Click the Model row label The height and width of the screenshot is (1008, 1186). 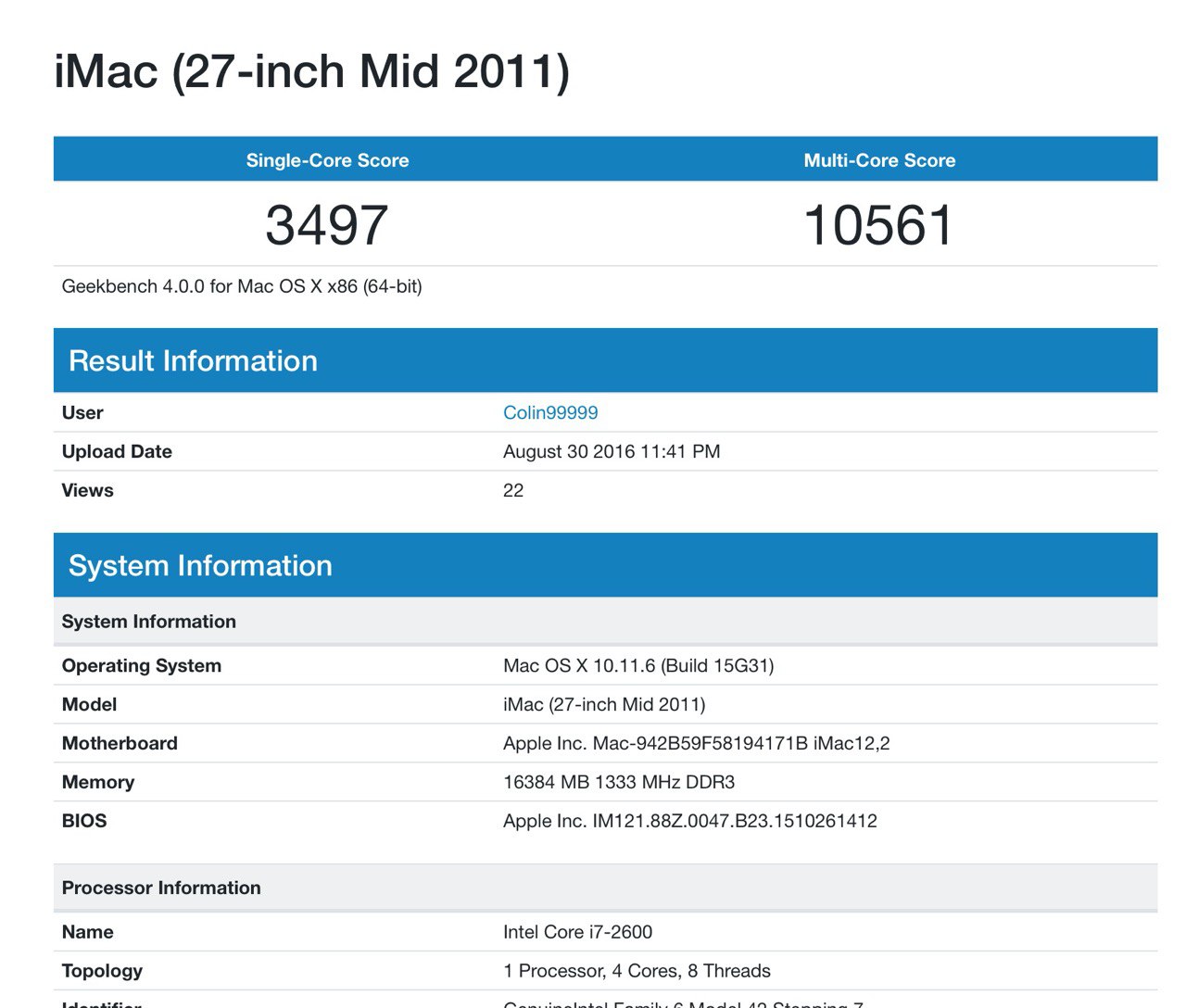89,705
